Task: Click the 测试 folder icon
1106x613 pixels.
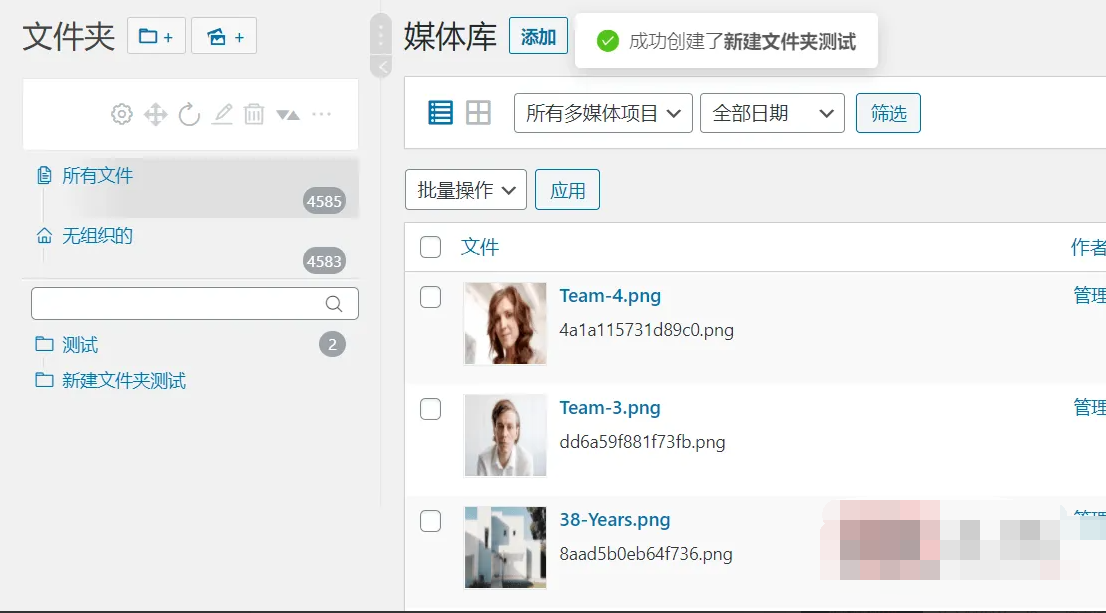Action: click(44, 344)
